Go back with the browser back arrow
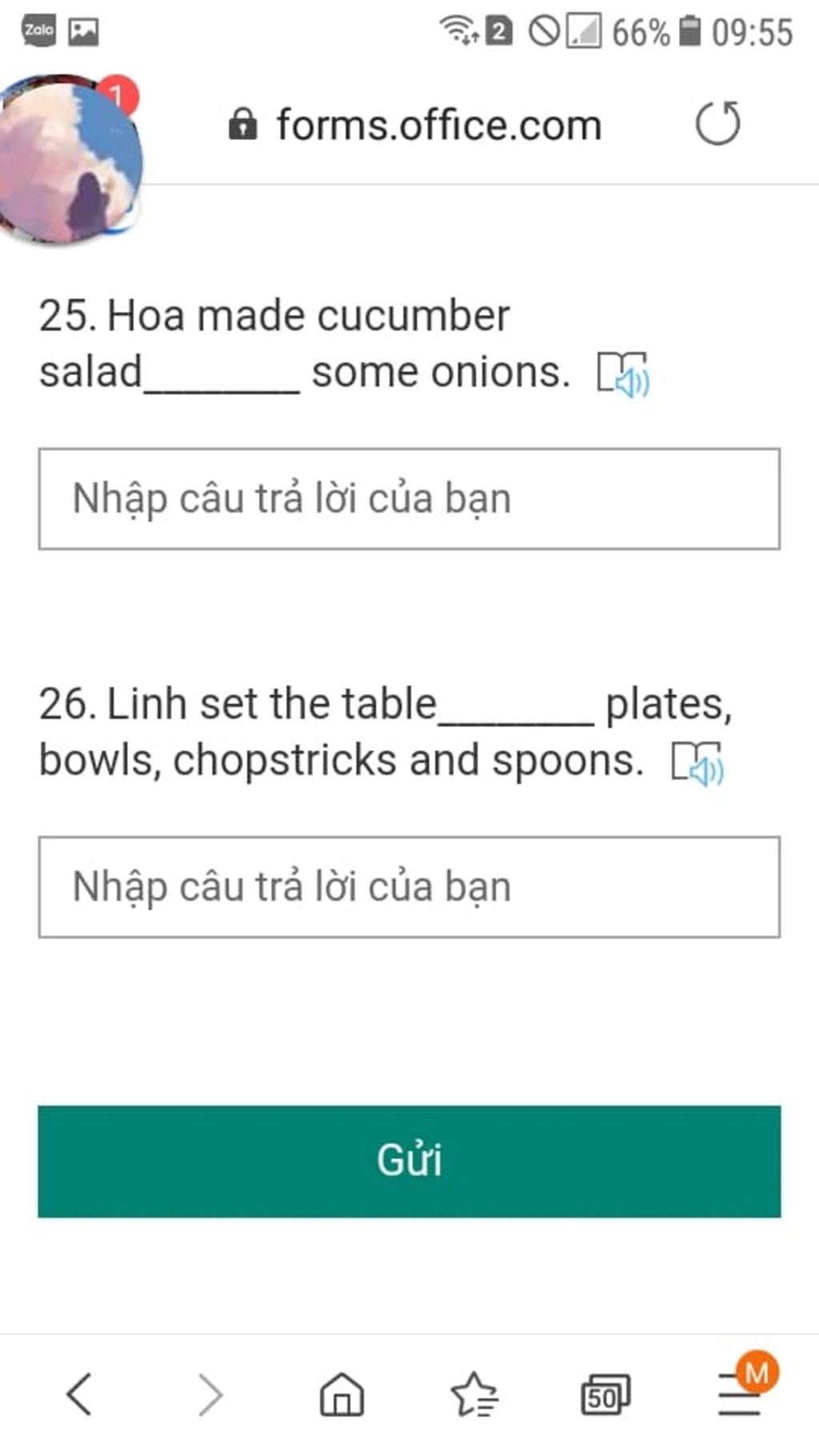Screen dimensions: 819x1456 click(79, 1394)
